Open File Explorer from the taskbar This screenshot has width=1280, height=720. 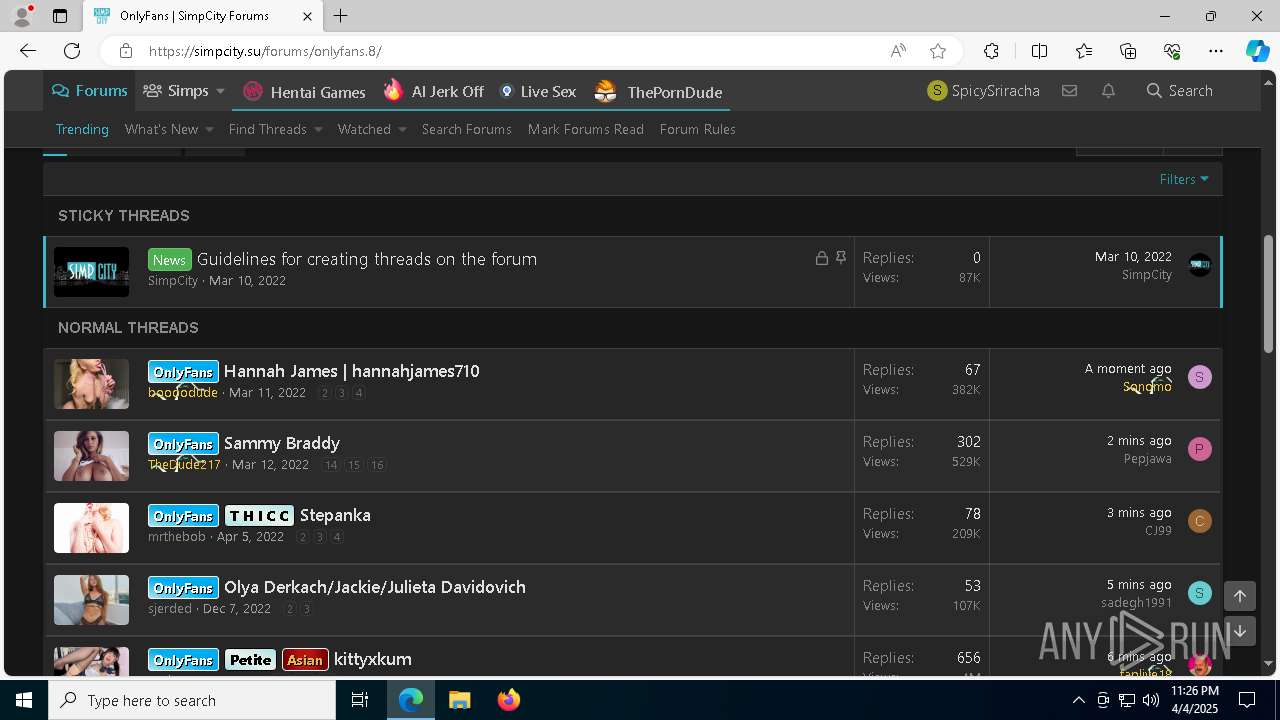[x=459, y=700]
